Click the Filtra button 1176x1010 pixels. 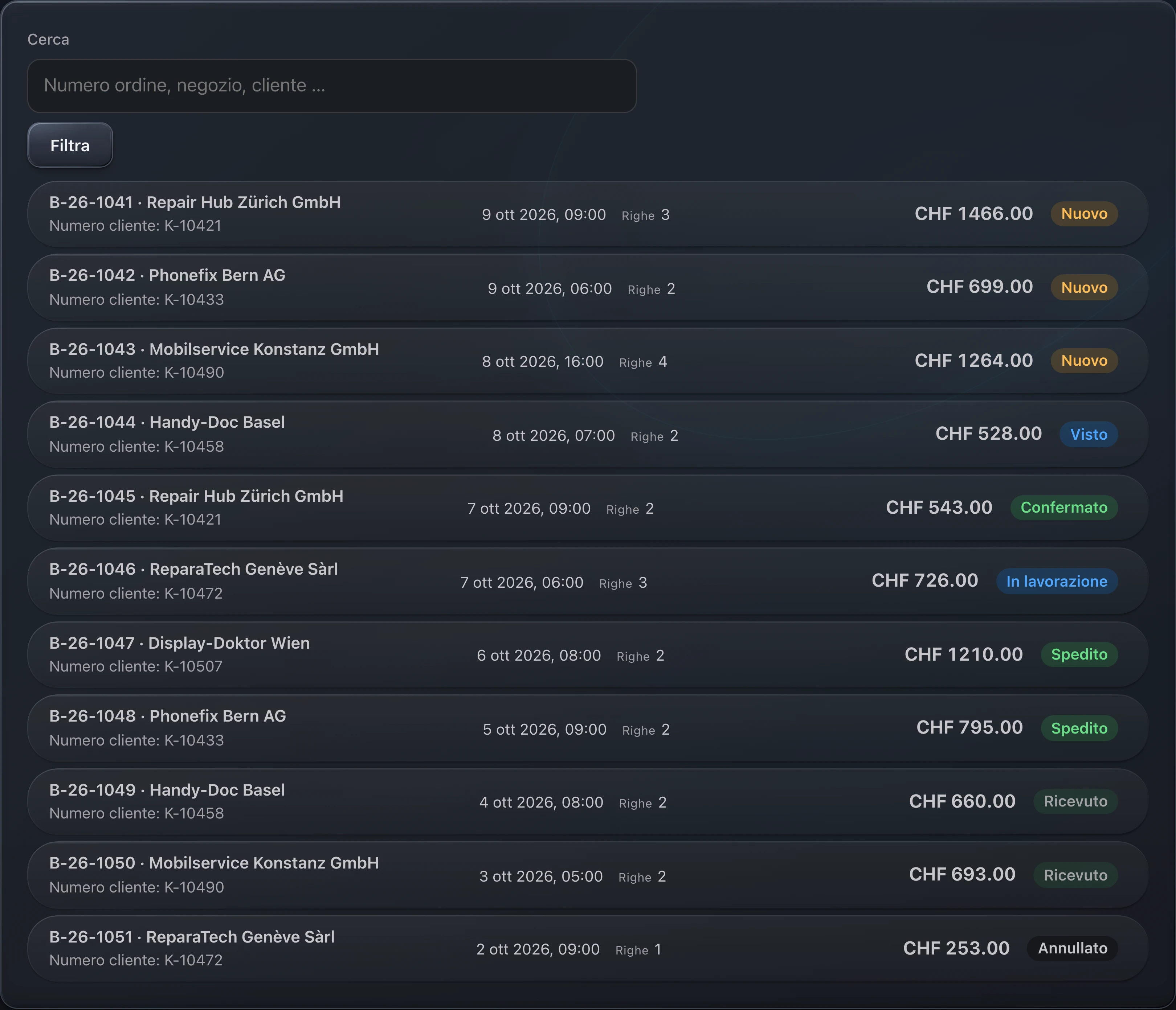(70, 145)
